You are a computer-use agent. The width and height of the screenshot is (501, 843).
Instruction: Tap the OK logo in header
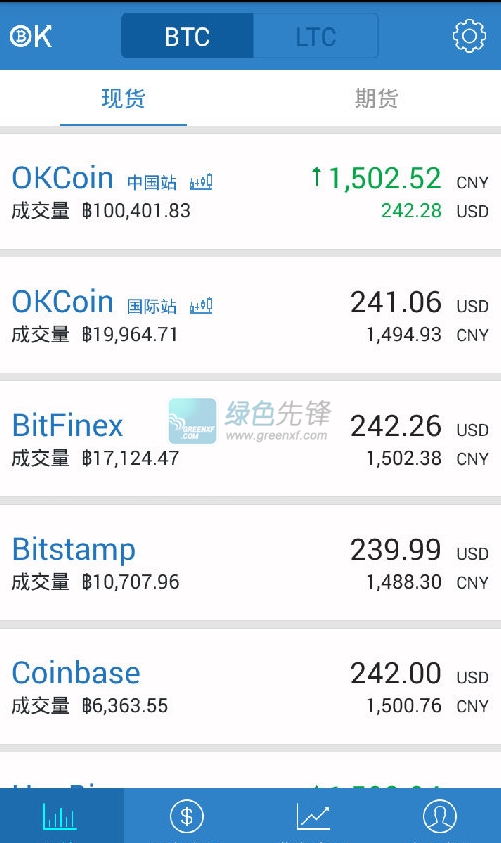tap(31, 37)
